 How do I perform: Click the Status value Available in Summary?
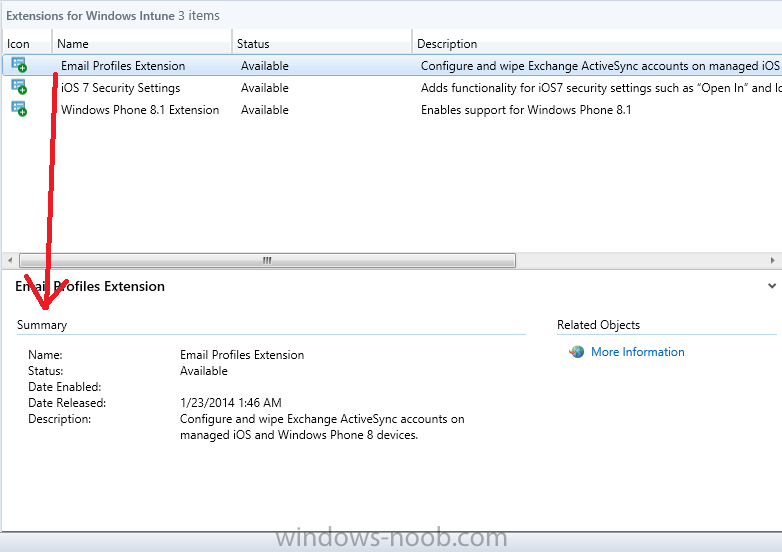[203, 371]
